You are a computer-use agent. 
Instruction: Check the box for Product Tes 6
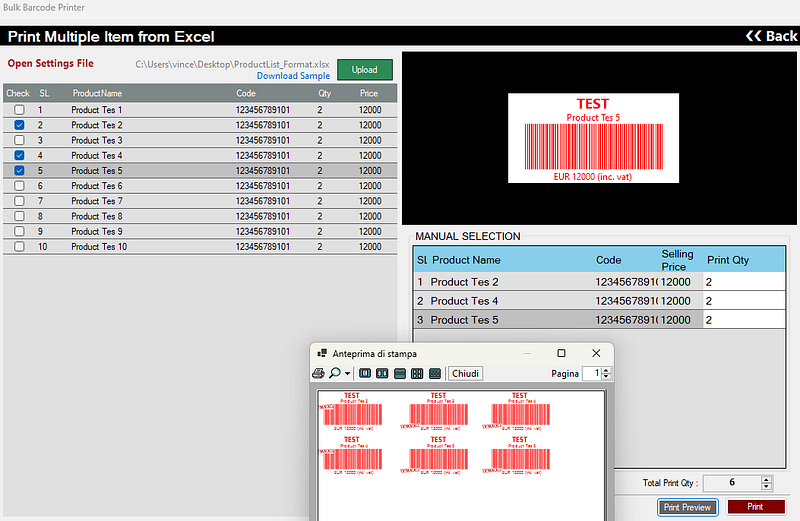coord(19,186)
